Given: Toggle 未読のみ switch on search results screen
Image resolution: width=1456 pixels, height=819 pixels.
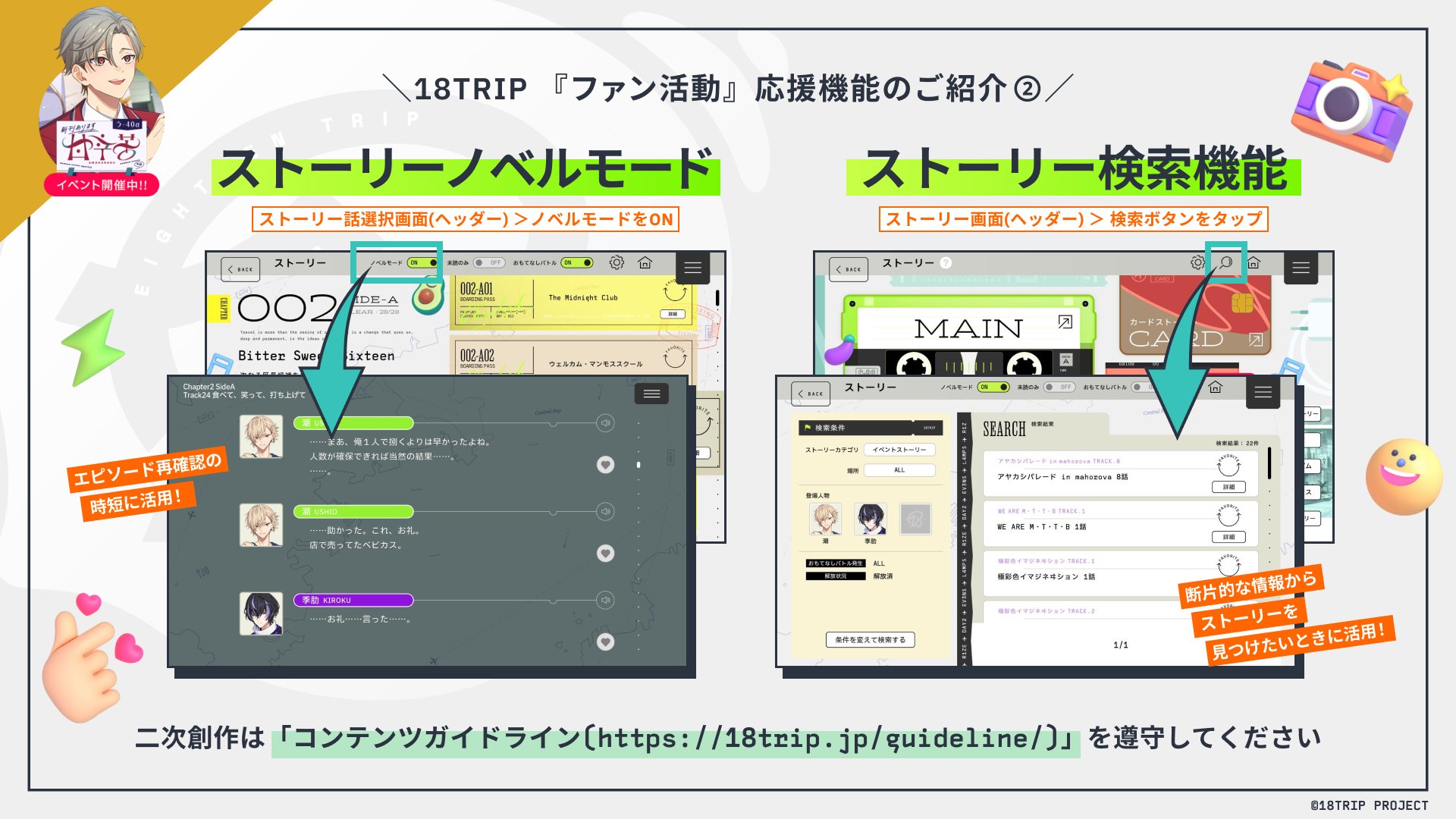Looking at the screenshot, I should point(1059,388).
